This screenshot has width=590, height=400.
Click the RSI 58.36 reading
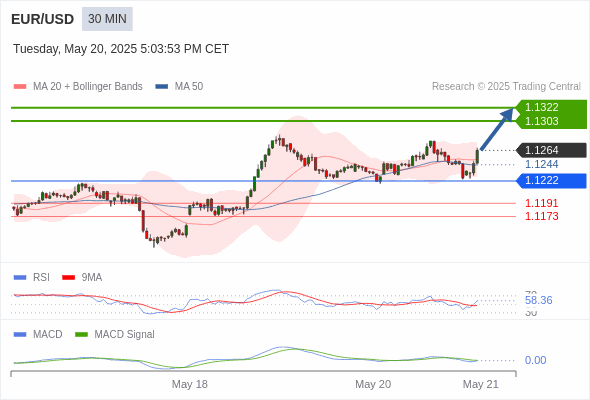click(538, 300)
